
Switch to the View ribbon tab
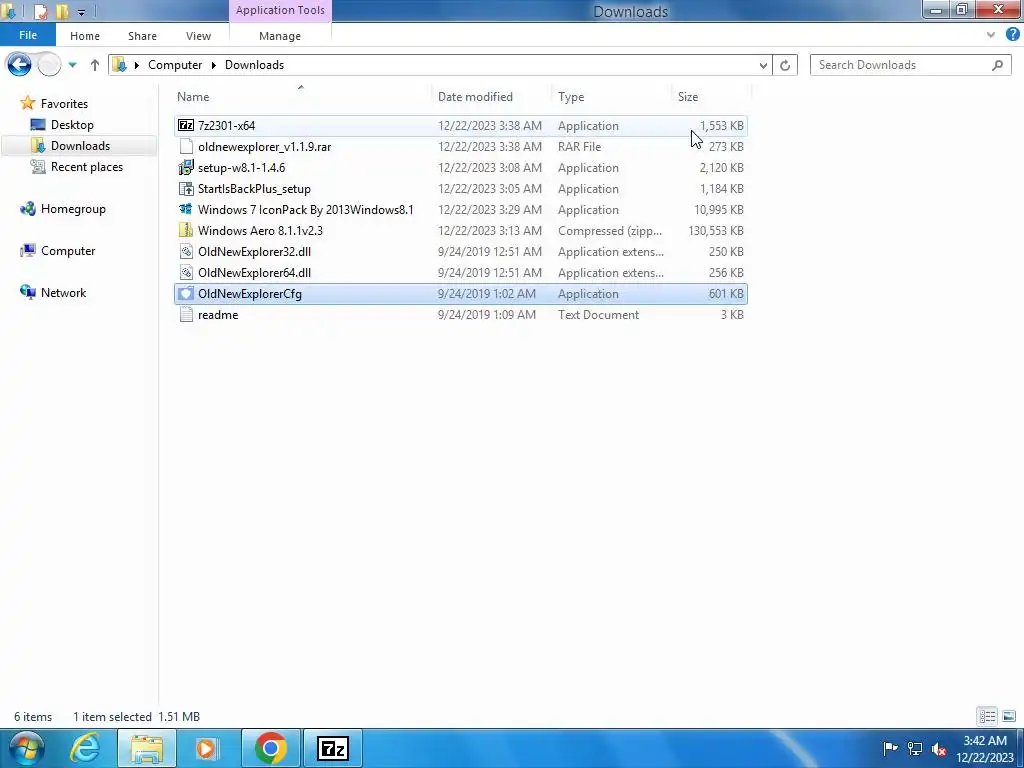(x=199, y=36)
